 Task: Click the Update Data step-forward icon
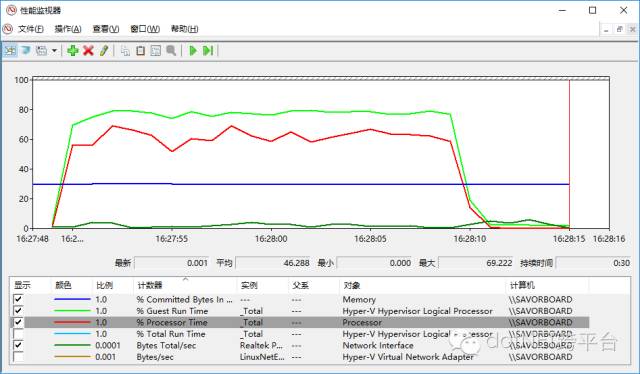pos(208,51)
